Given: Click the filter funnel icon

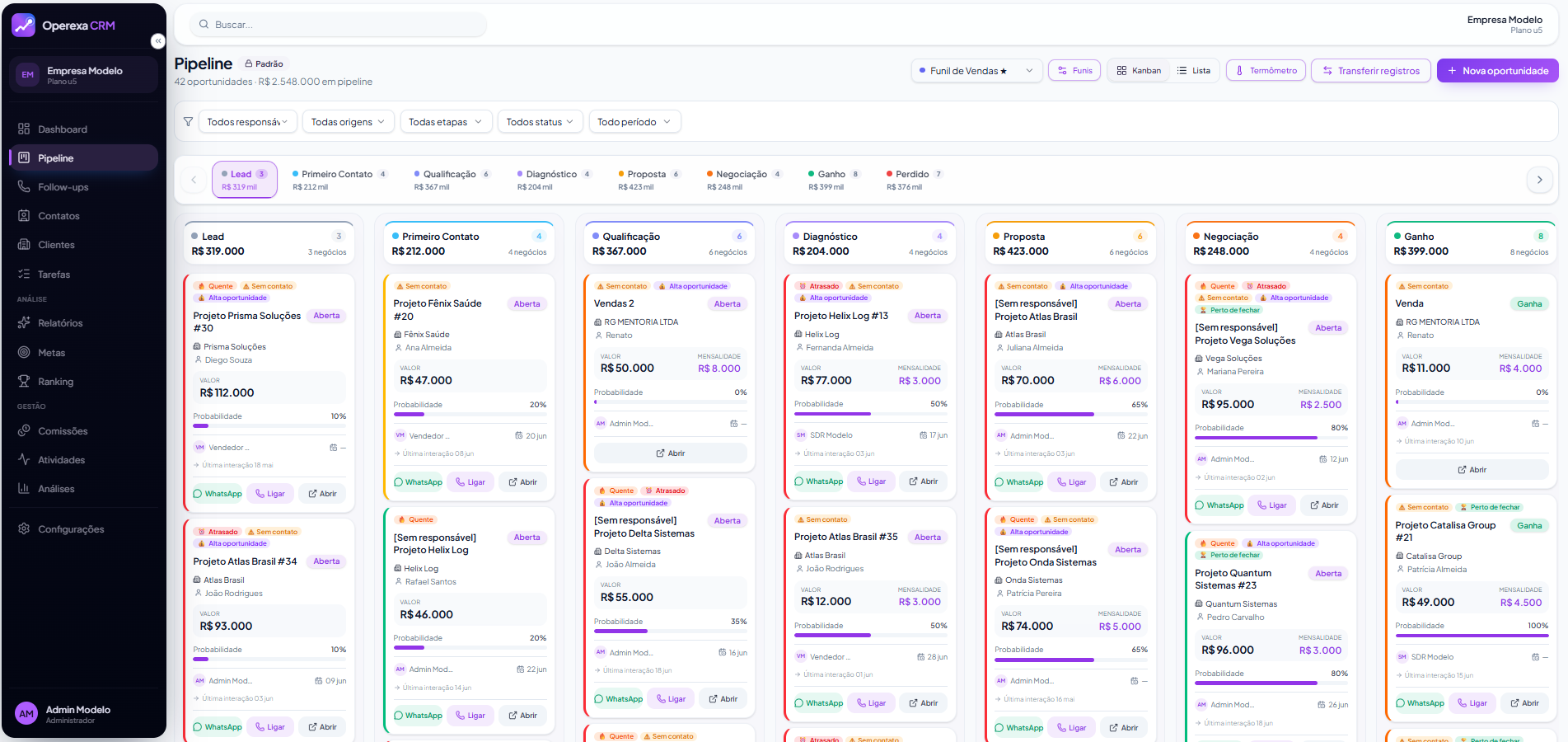Looking at the screenshot, I should pos(188,122).
